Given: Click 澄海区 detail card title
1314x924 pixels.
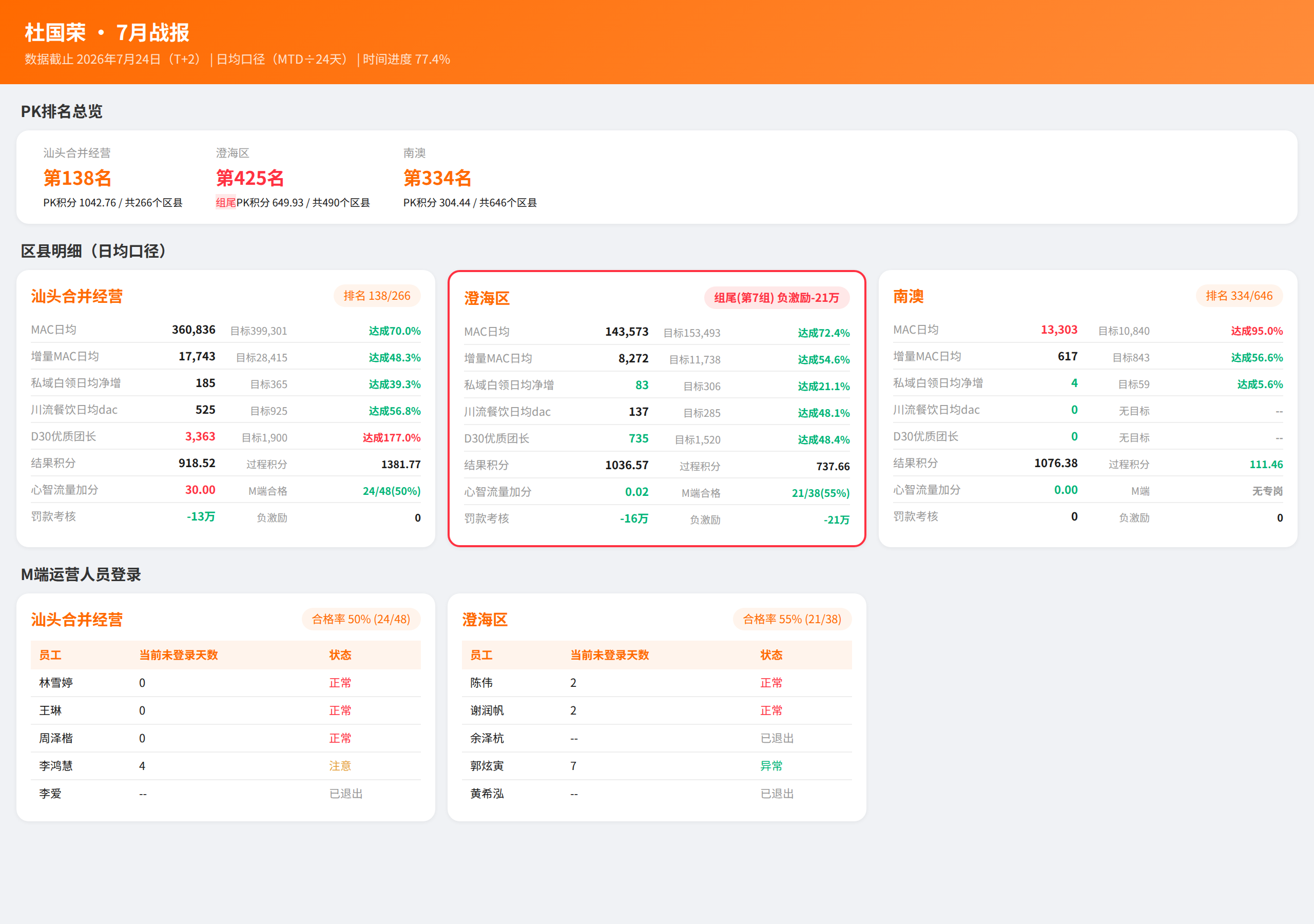Looking at the screenshot, I should [487, 298].
